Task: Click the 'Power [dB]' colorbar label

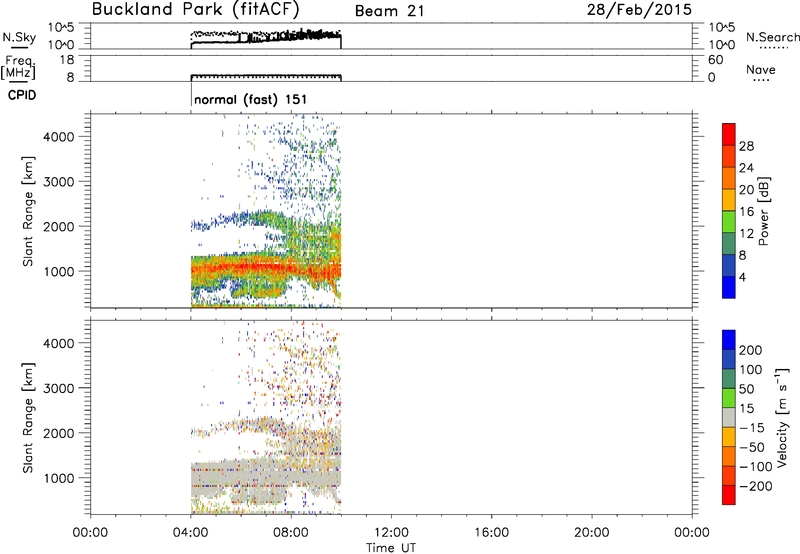Action: (763, 211)
